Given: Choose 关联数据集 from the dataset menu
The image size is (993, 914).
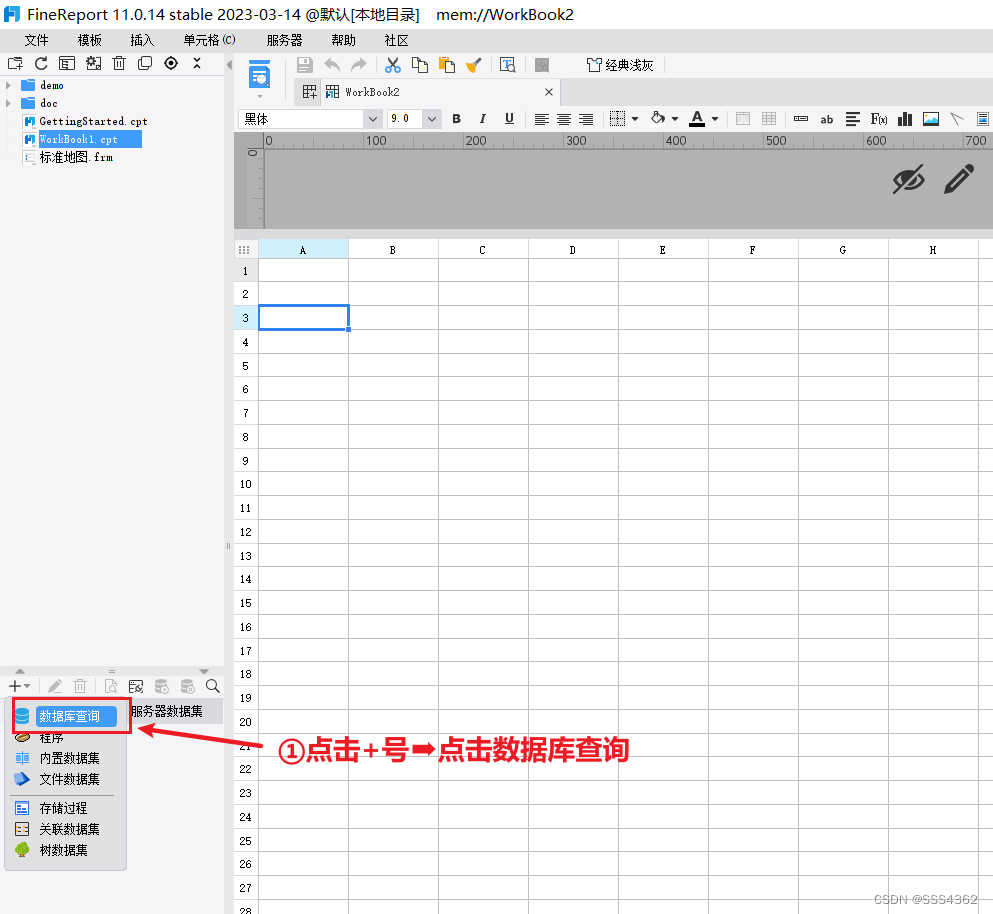Looking at the screenshot, I should (x=69, y=829).
